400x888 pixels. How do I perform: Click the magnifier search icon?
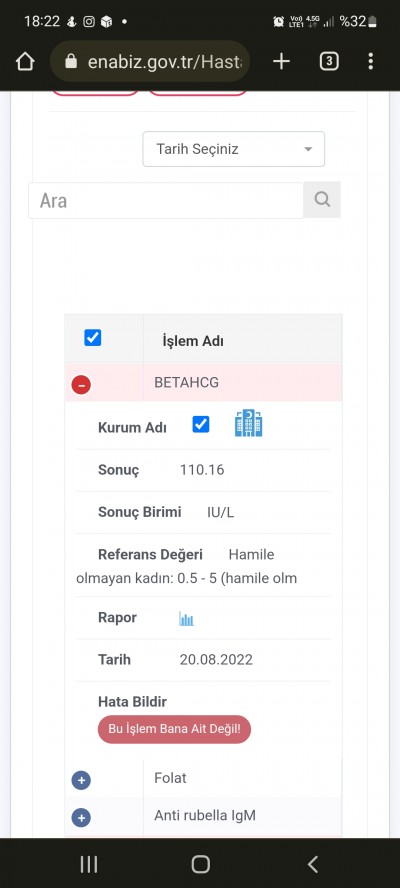[322, 199]
